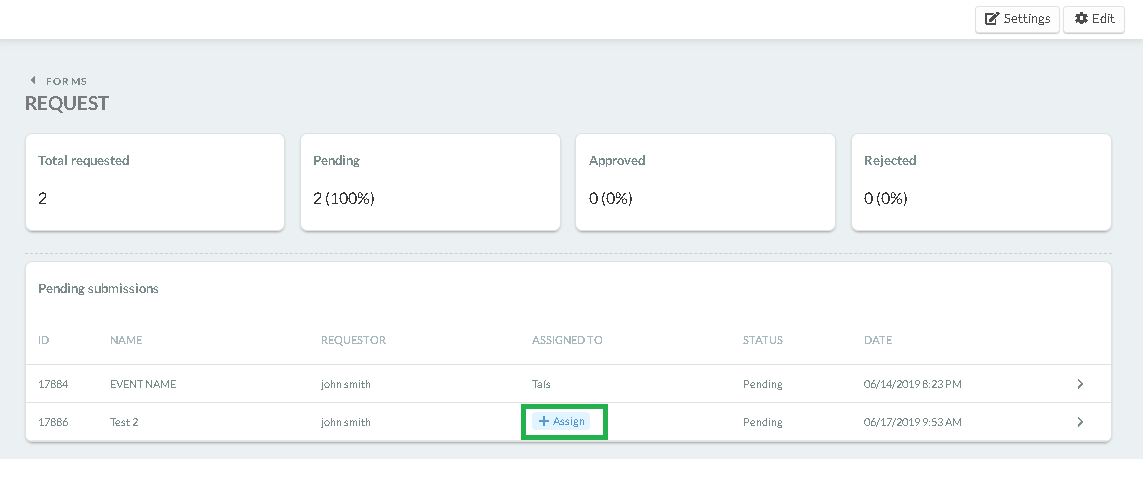Click the Edit button with gear icon

(x=1094, y=19)
